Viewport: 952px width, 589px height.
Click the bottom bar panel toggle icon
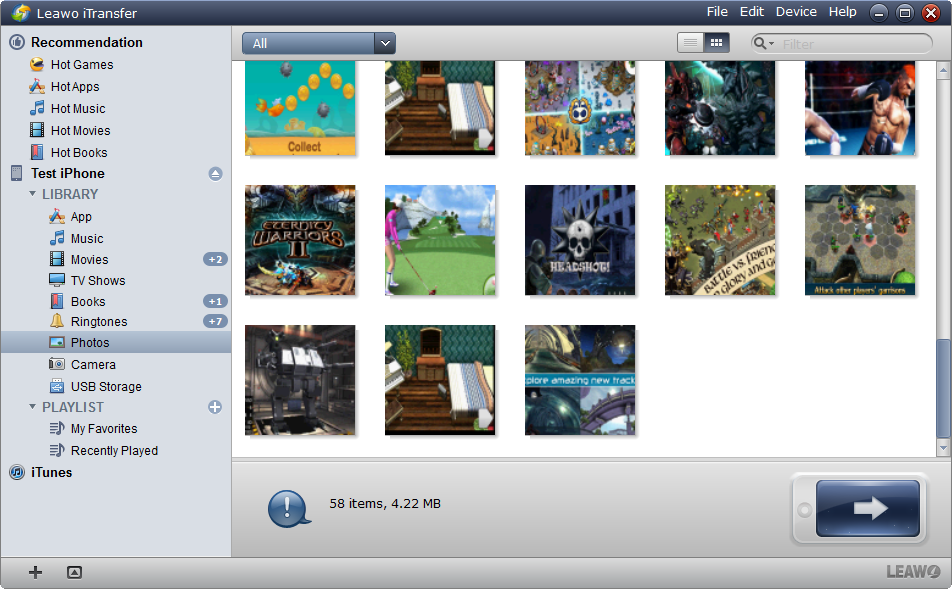(74, 572)
